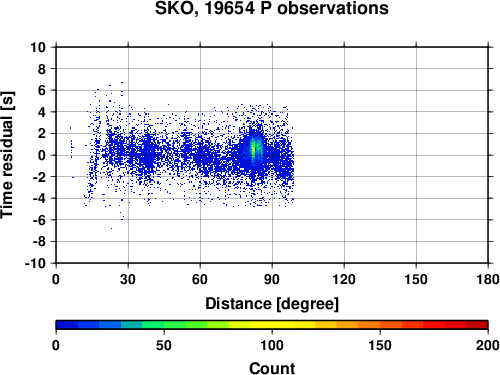
Task: Click the y-axis tick label 0
Action: pyautogui.click(x=42, y=155)
